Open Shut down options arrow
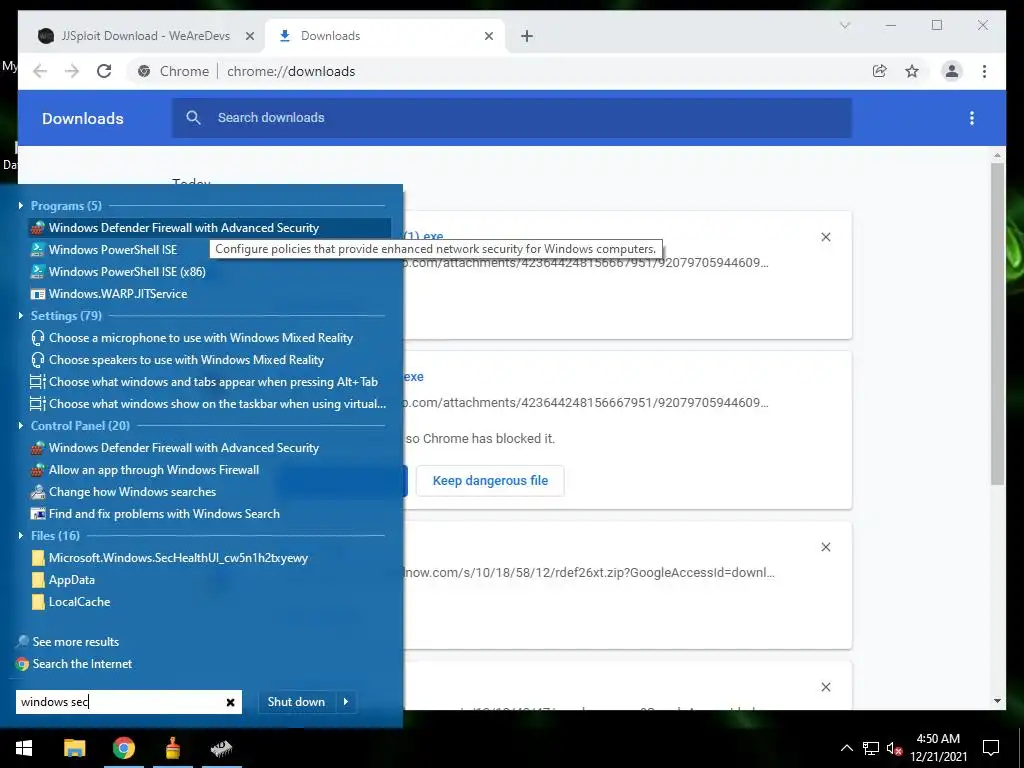Screen dimensions: 1024x768 click(346, 701)
